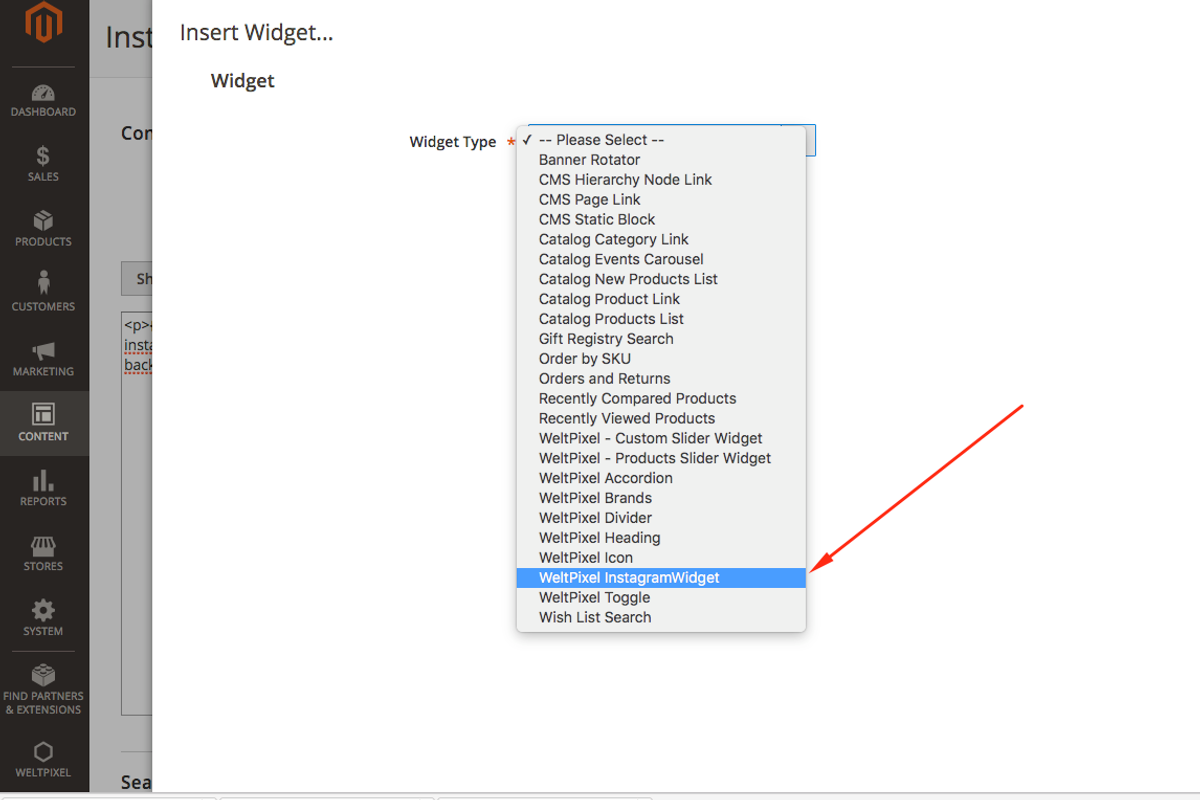1200x800 pixels.
Task: Choose Gift Registry Search option
Action: pyautogui.click(x=661, y=339)
